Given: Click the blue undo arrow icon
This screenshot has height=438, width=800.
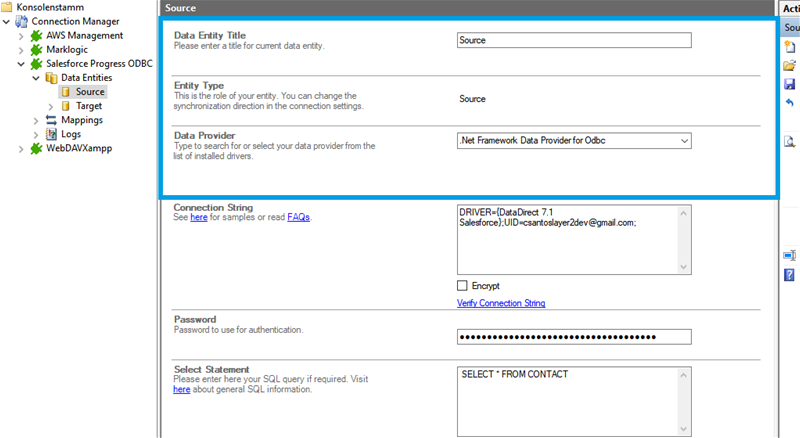Looking at the screenshot, I should [789, 103].
